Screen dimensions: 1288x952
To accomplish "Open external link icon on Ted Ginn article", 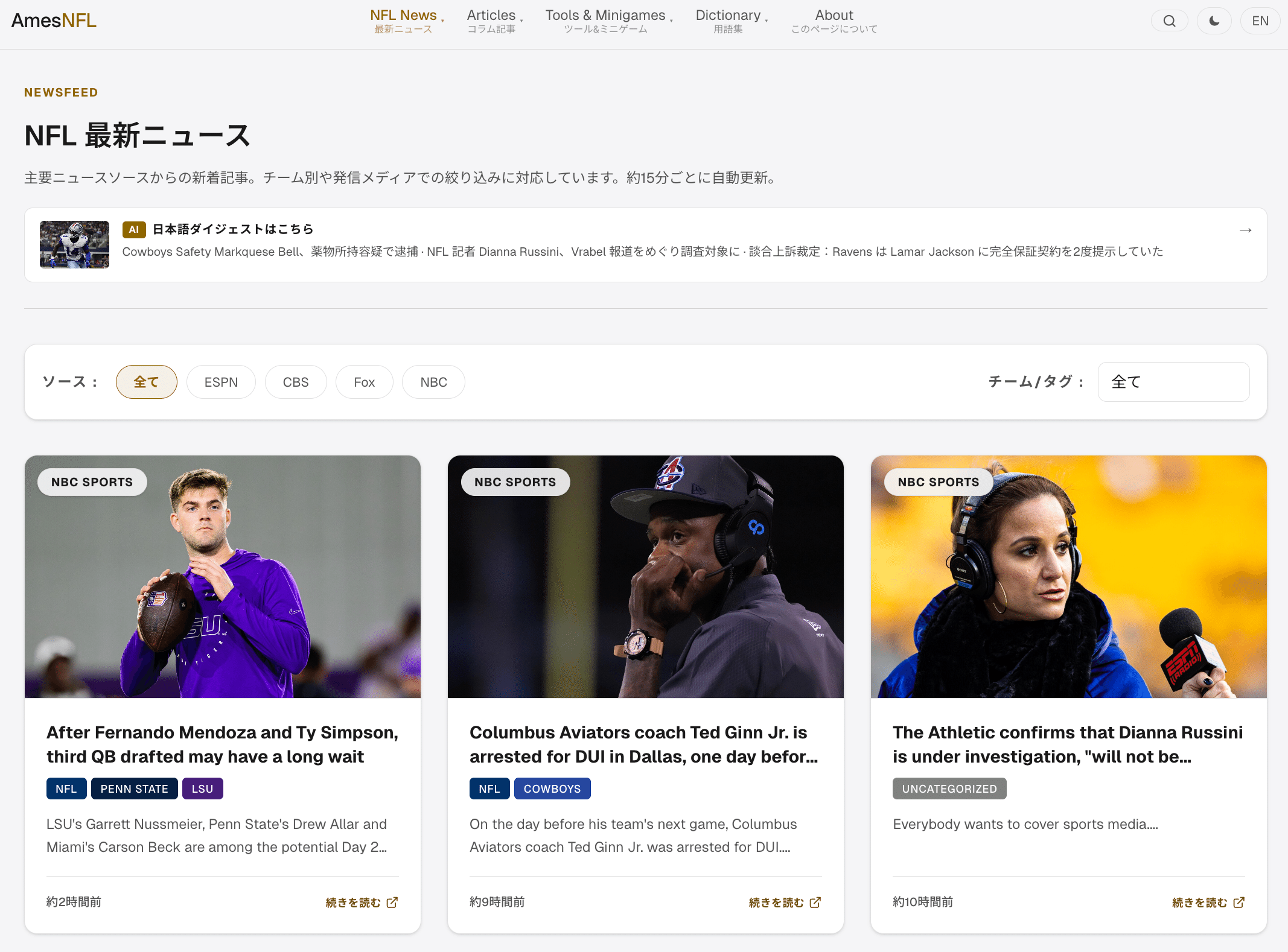I will coord(815,902).
